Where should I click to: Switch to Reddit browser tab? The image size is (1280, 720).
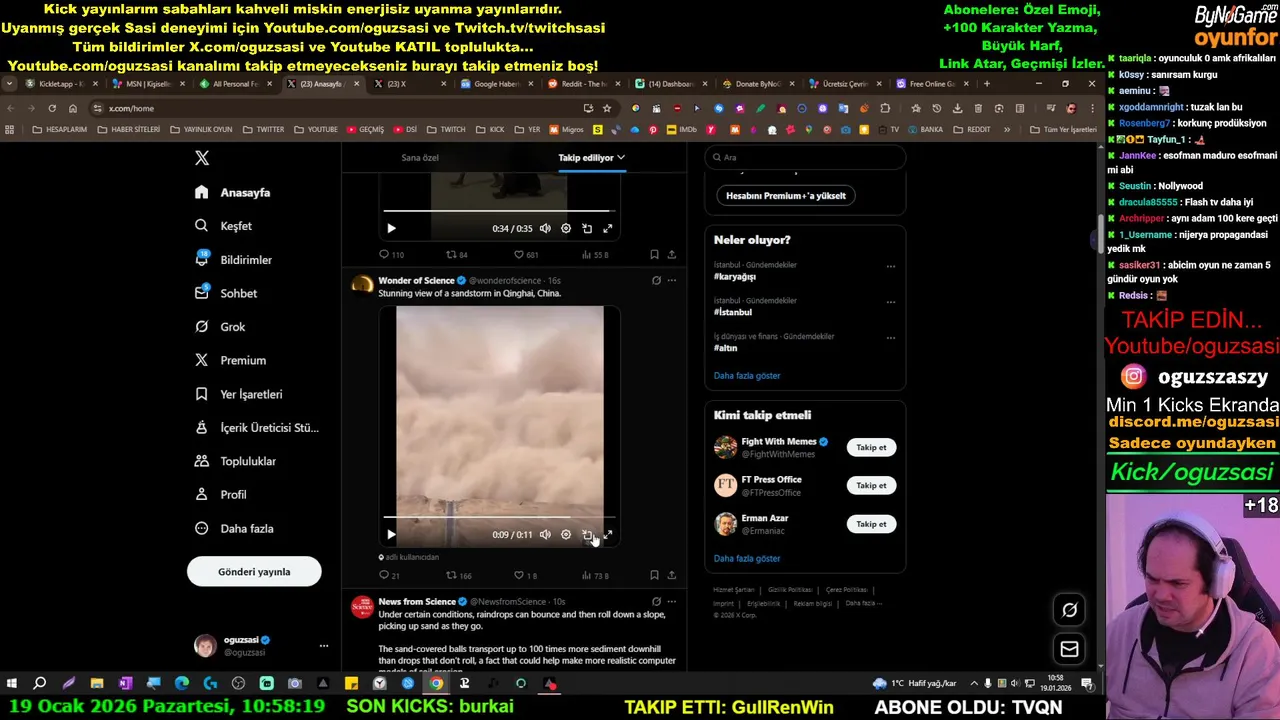[x=585, y=84]
